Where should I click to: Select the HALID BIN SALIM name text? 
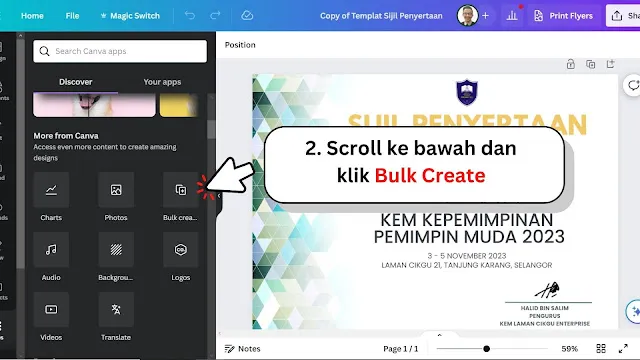click(x=544, y=308)
